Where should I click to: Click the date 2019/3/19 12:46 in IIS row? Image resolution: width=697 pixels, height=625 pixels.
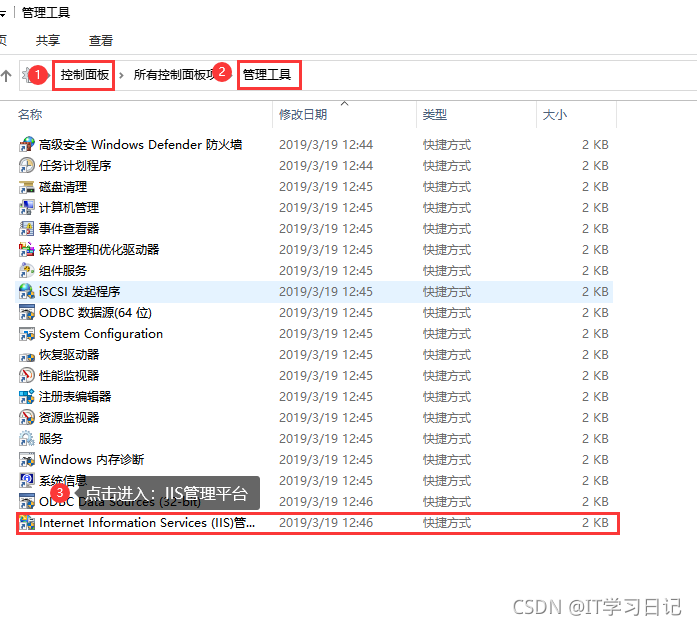click(x=326, y=523)
